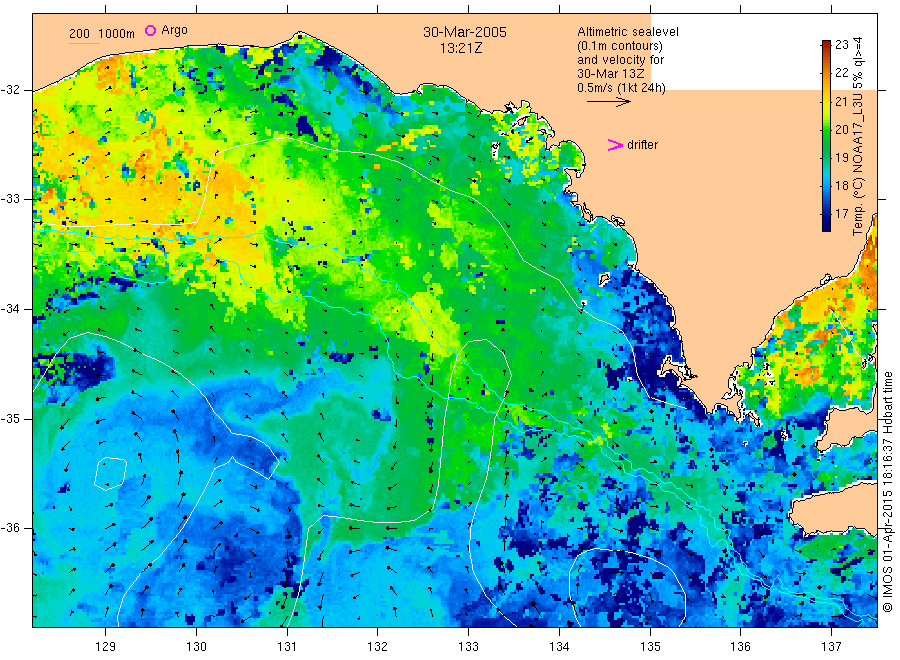This screenshot has height=660, width=900.
Task: Click the longitude label 129
Action: tap(106, 647)
